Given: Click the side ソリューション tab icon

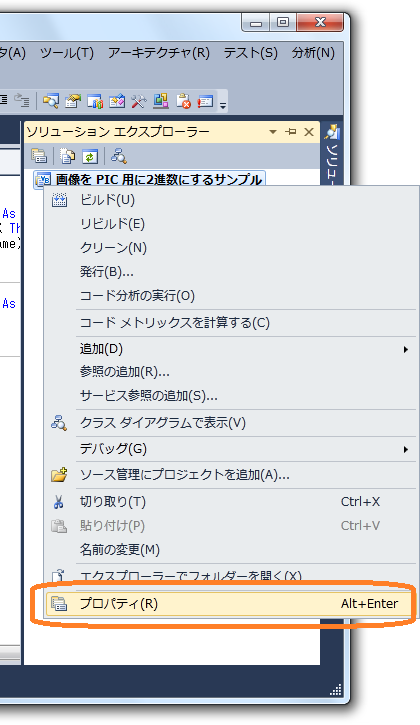Looking at the screenshot, I should point(333,132).
